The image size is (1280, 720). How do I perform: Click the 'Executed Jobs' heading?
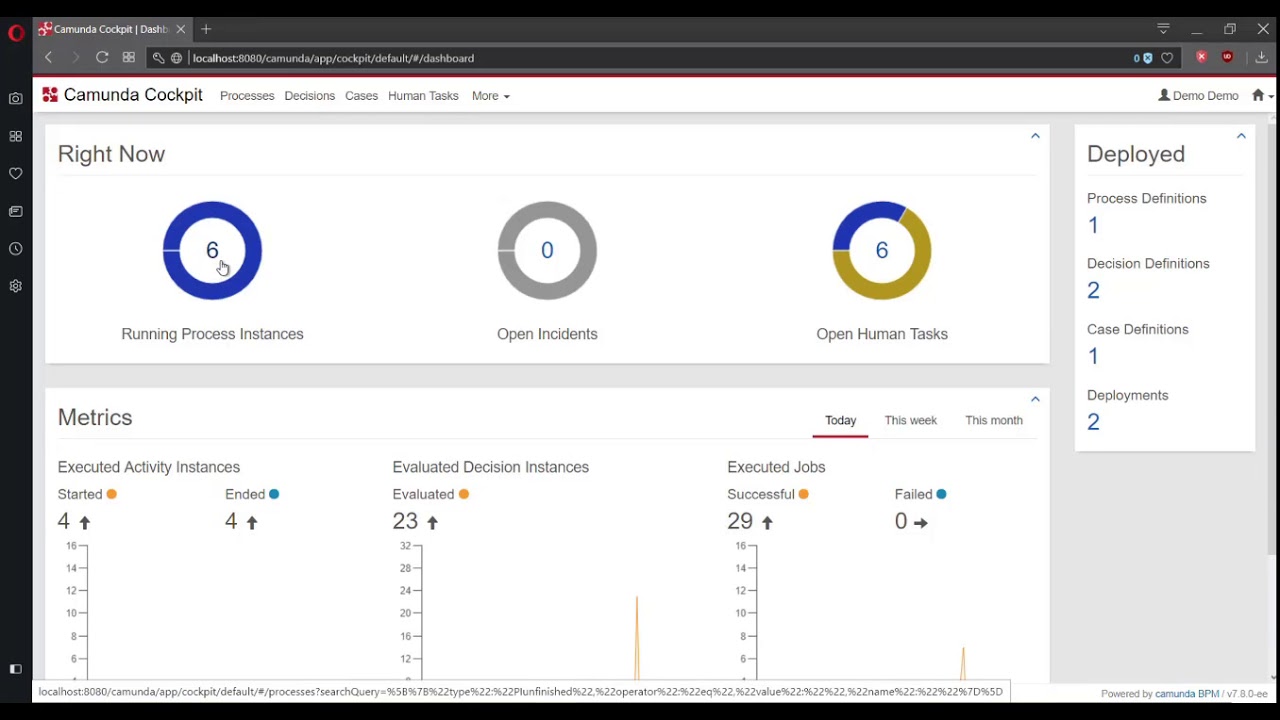[776, 467]
